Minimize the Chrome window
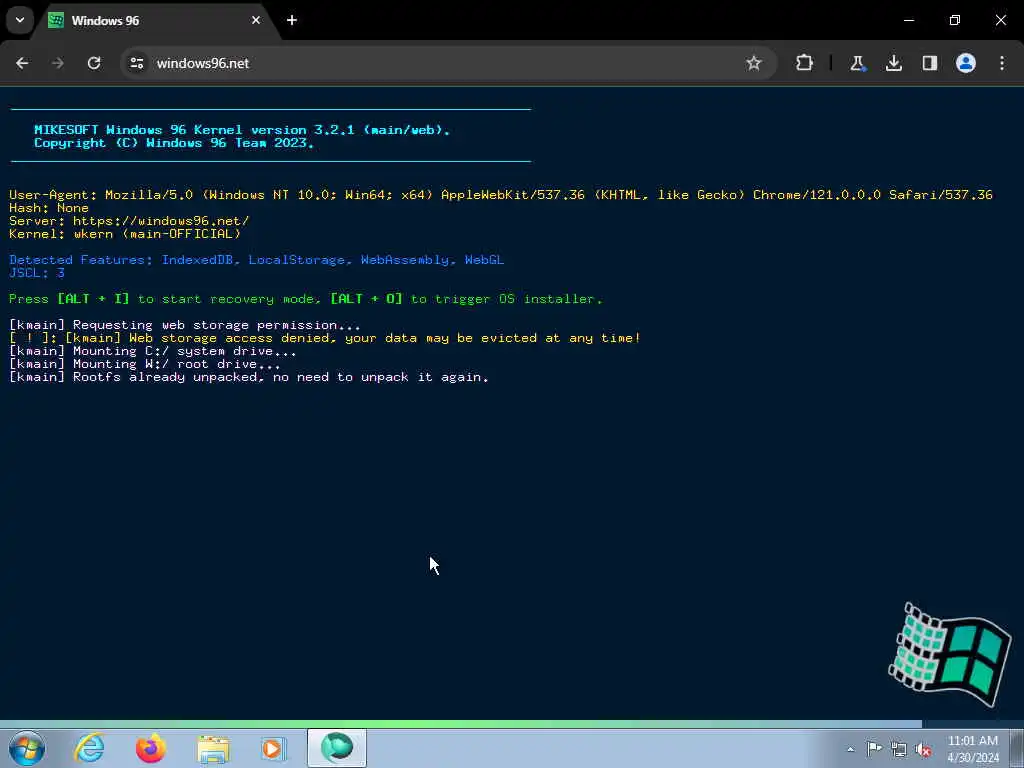The height and width of the screenshot is (768, 1024). coord(908,20)
